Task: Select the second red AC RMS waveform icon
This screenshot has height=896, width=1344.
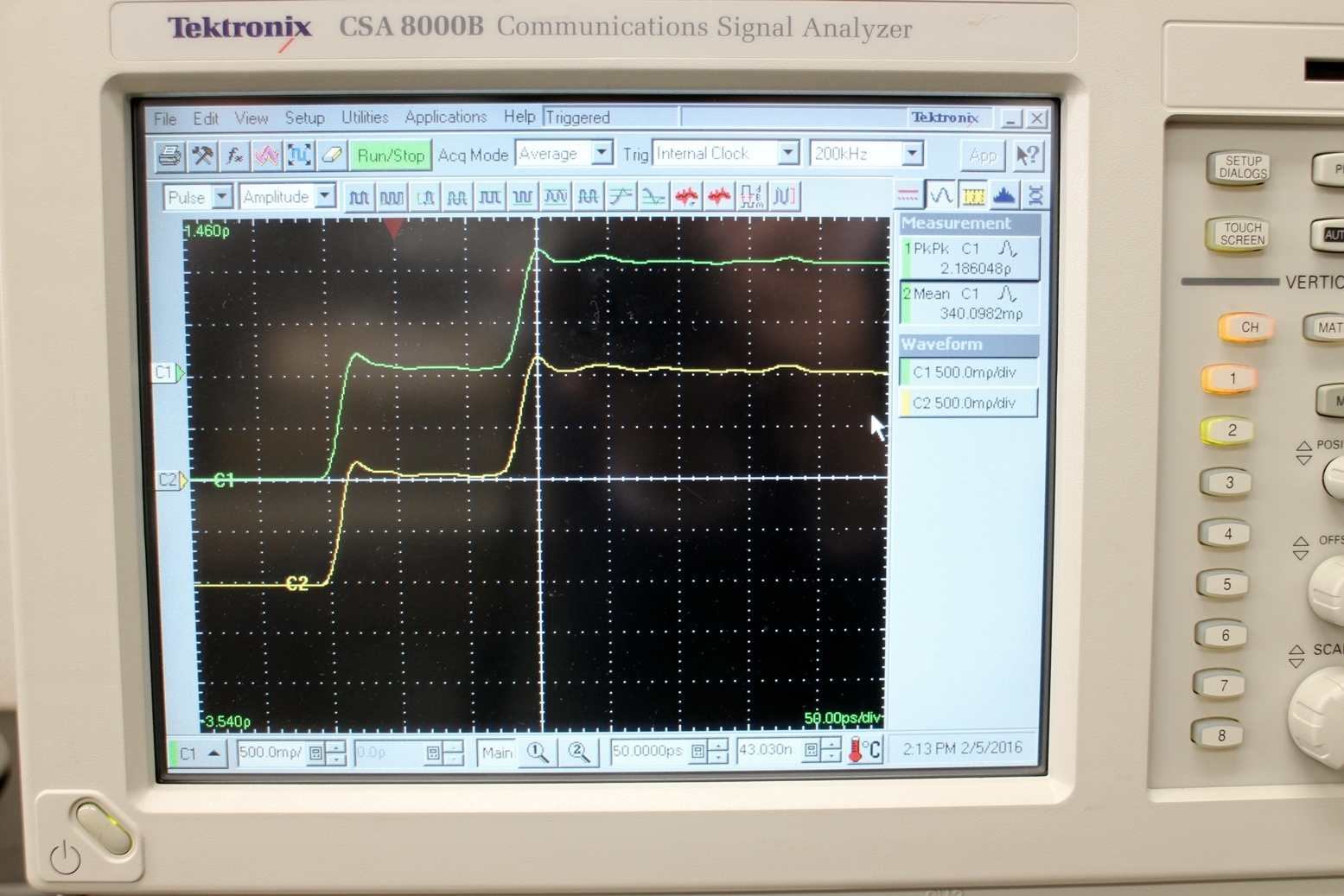Action: click(x=719, y=197)
